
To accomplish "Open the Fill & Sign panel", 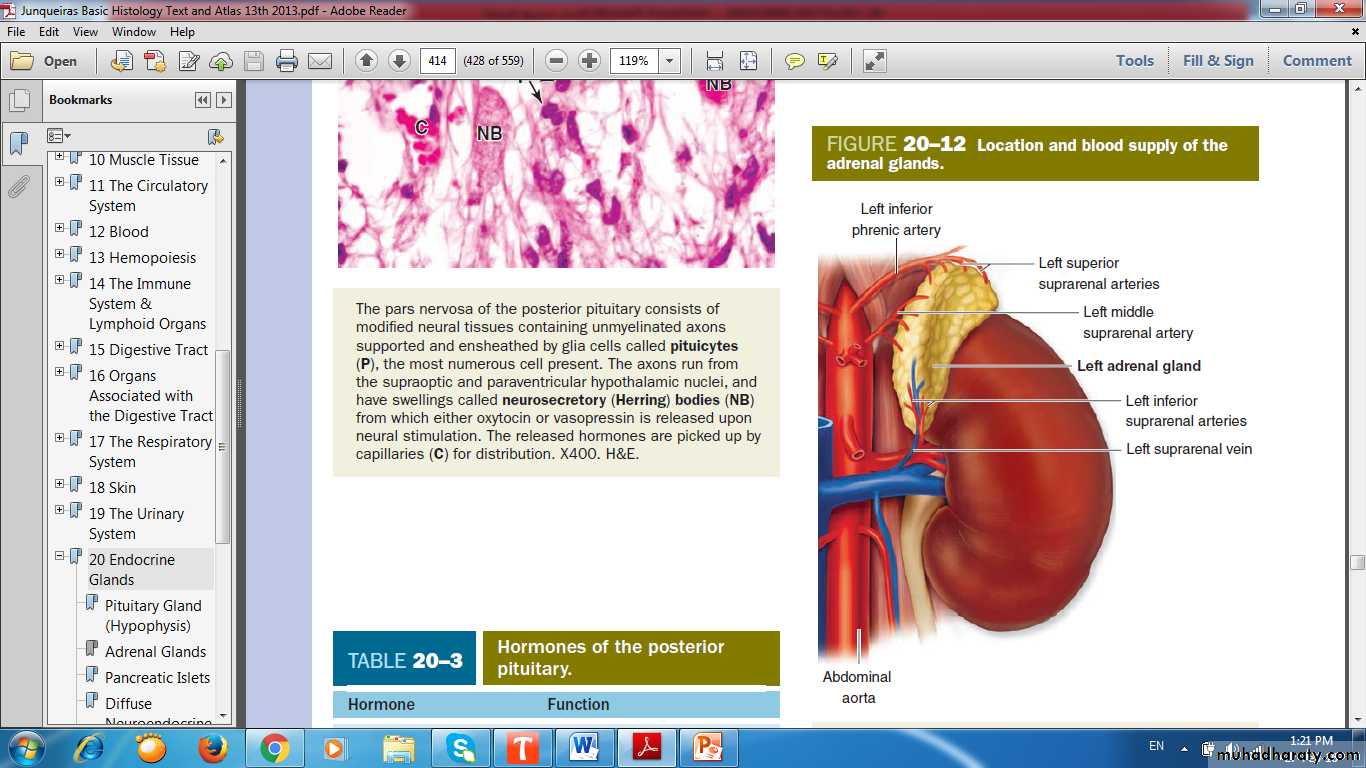I will click(x=1217, y=61).
